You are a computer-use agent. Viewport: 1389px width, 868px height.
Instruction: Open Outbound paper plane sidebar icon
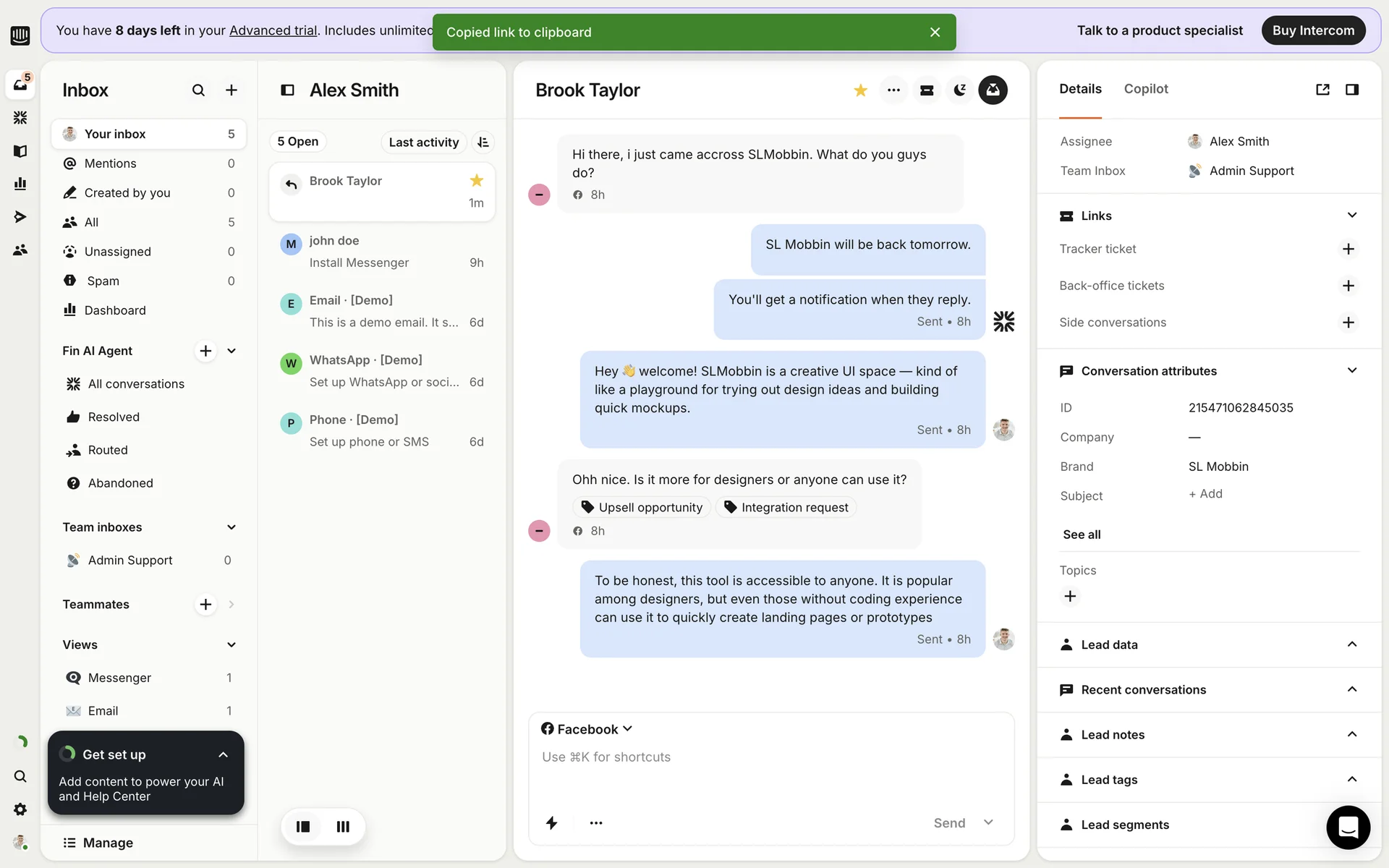(x=20, y=216)
